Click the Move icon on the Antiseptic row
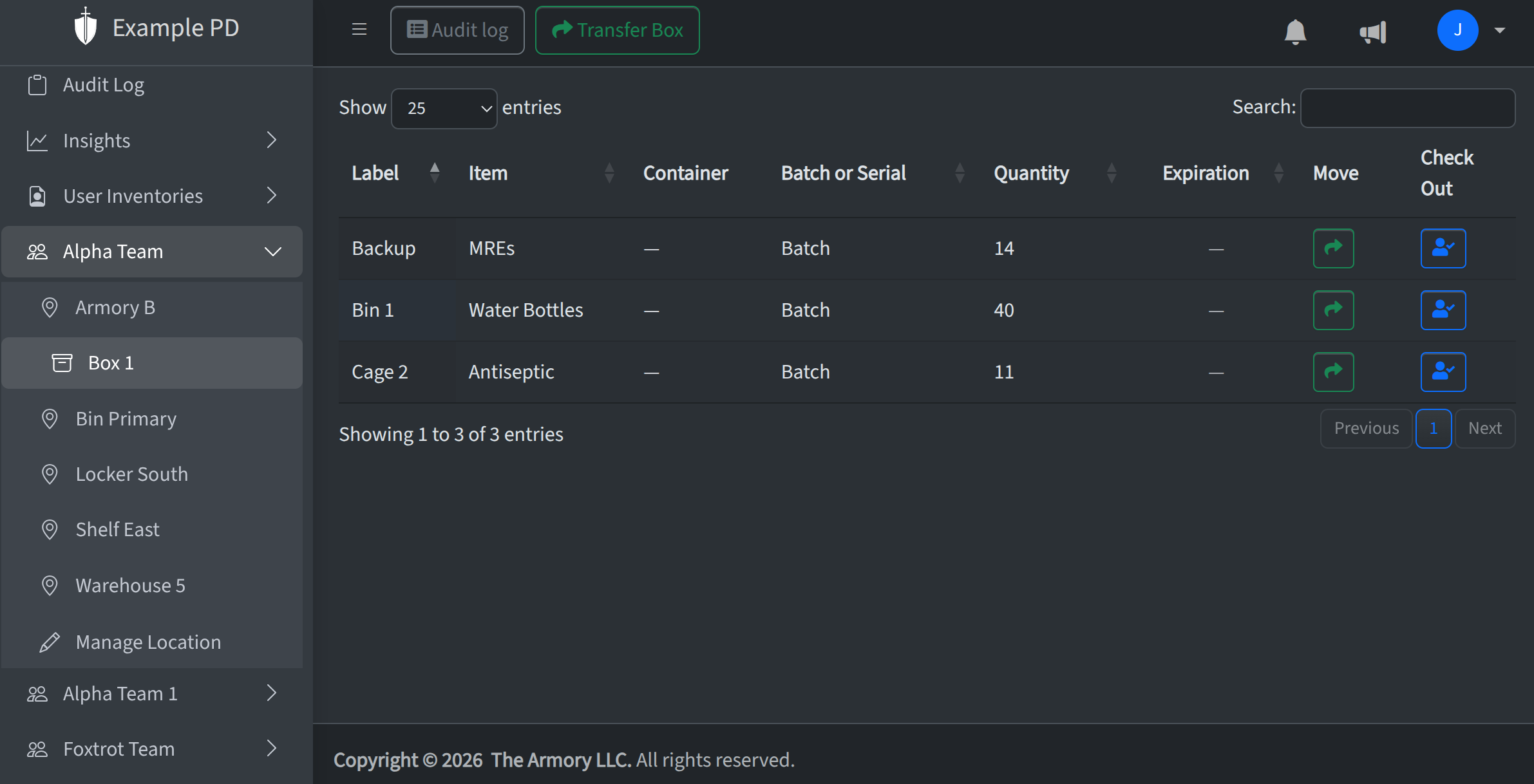Image resolution: width=1534 pixels, height=784 pixels. pyautogui.click(x=1333, y=371)
